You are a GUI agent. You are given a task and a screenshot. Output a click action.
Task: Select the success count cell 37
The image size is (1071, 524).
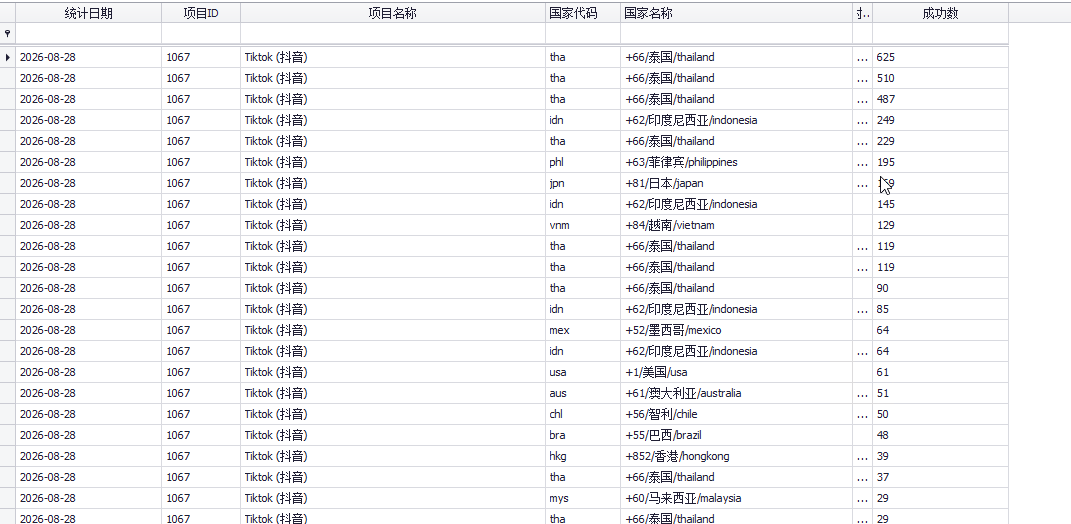click(941, 478)
